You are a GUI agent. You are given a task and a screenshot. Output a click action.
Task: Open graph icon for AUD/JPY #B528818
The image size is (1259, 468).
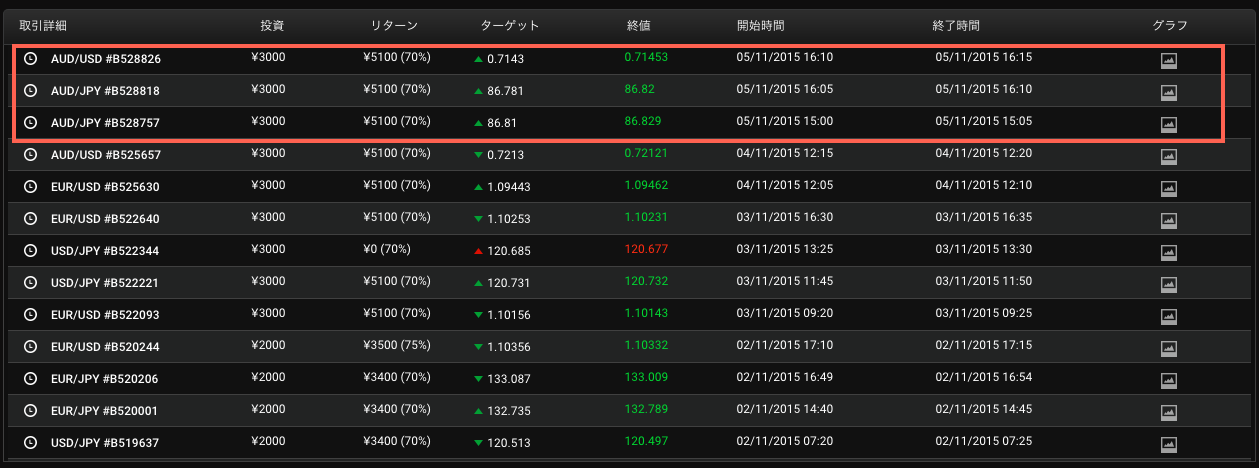tap(1168, 92)
